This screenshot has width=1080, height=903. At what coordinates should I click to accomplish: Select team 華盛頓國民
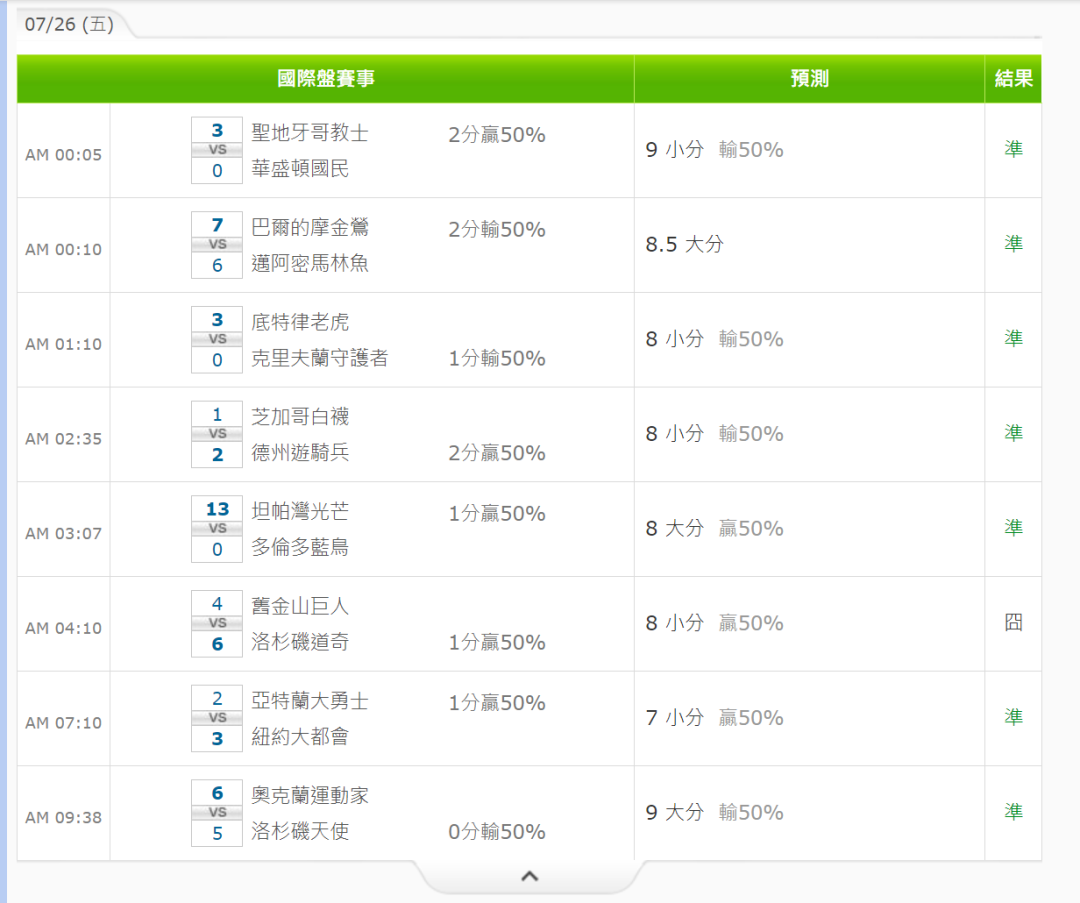coord(300,169)
